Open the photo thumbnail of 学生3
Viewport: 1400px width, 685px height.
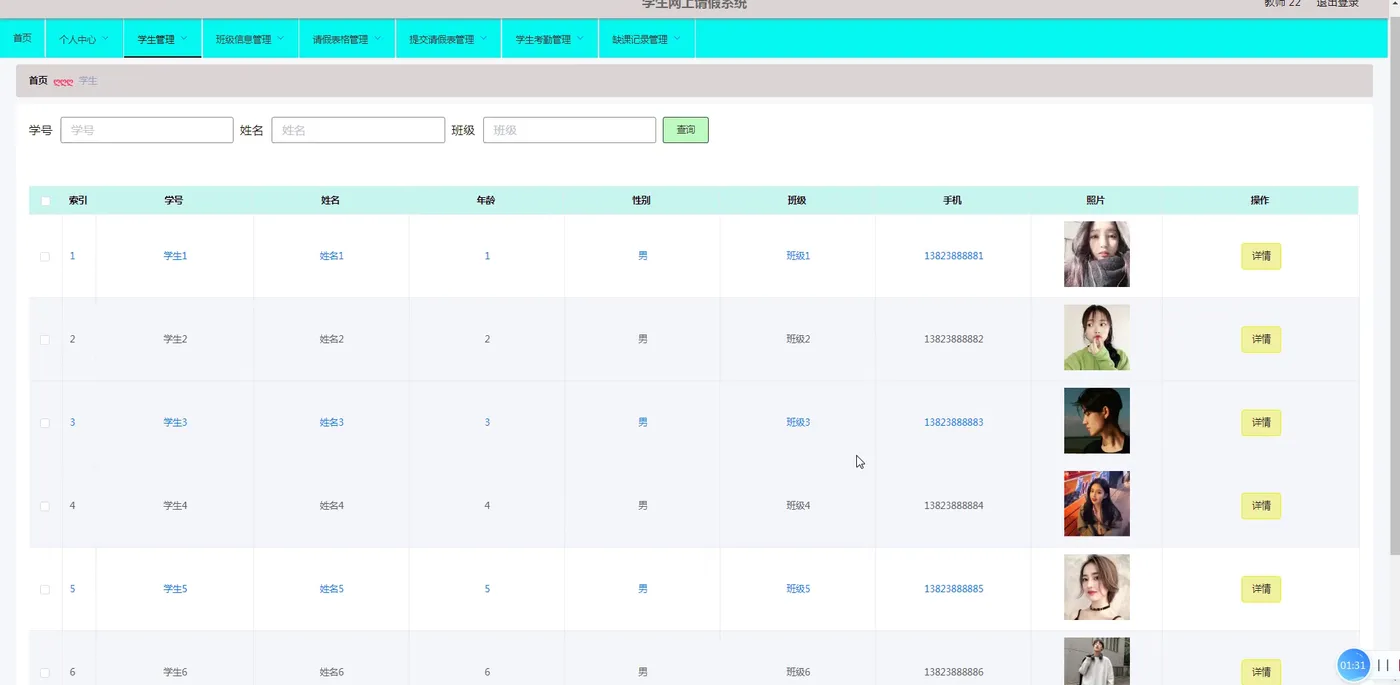pos(1097,421)
